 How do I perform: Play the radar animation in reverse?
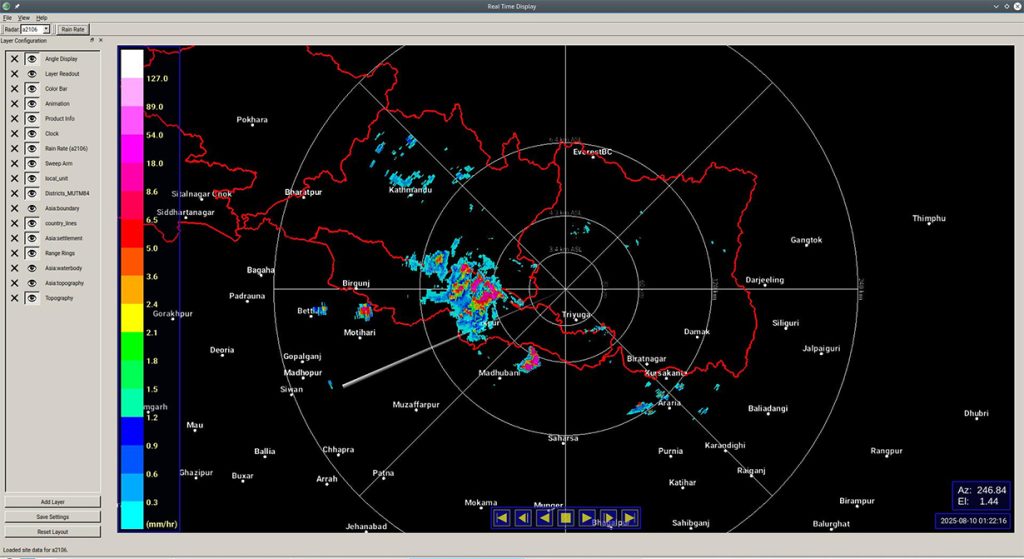(544, 517)
